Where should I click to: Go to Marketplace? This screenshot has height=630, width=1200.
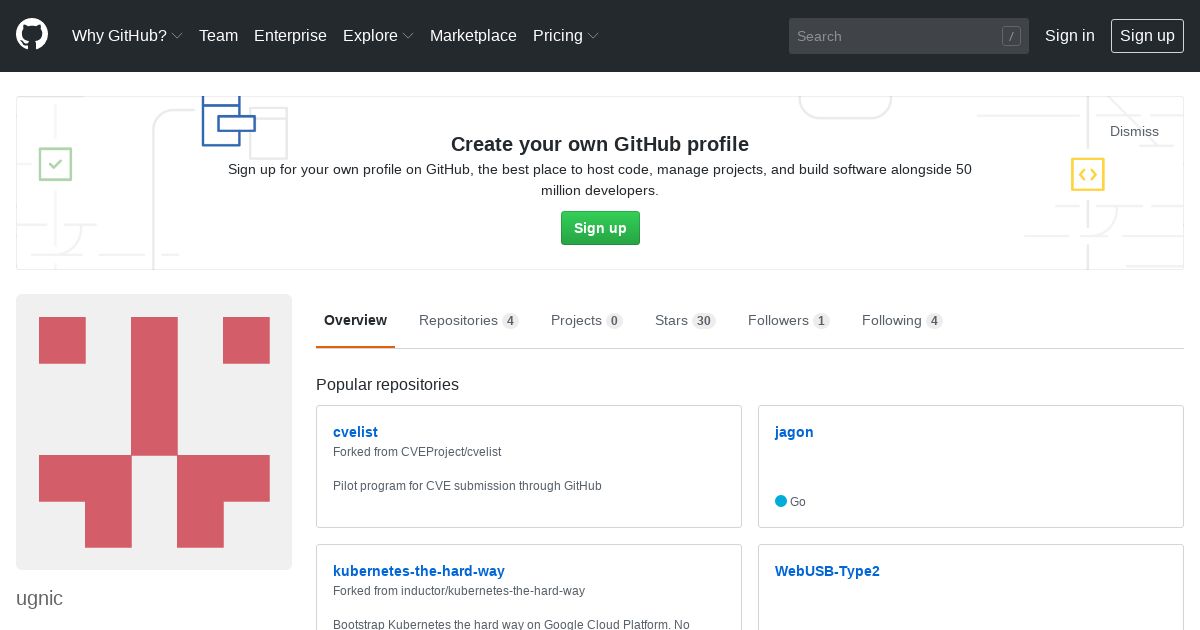[473, 35]
